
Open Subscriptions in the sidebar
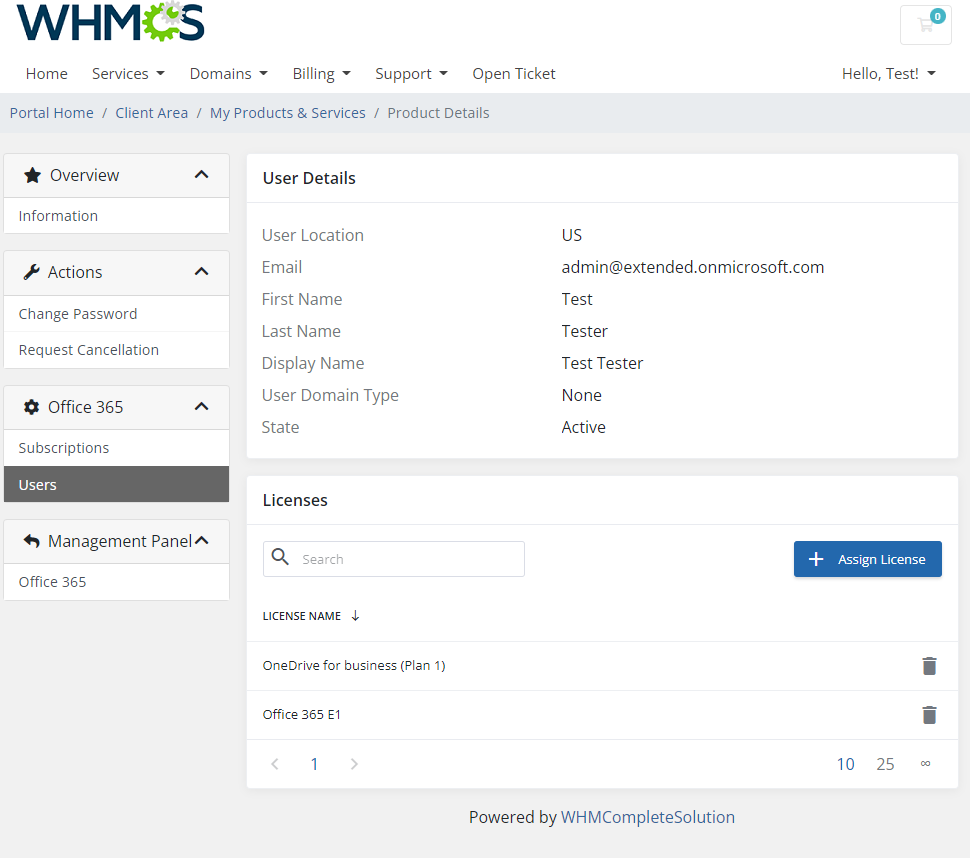116,448
